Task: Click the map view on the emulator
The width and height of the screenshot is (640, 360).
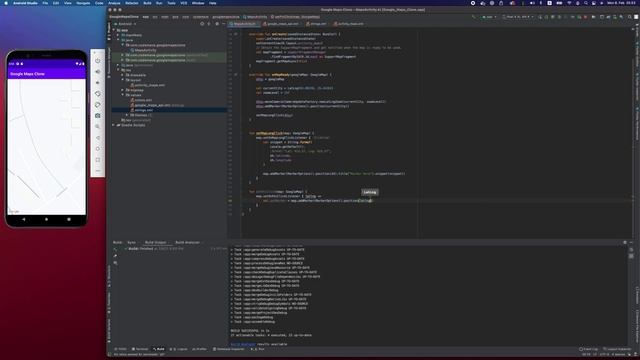Action: [47, 146]
